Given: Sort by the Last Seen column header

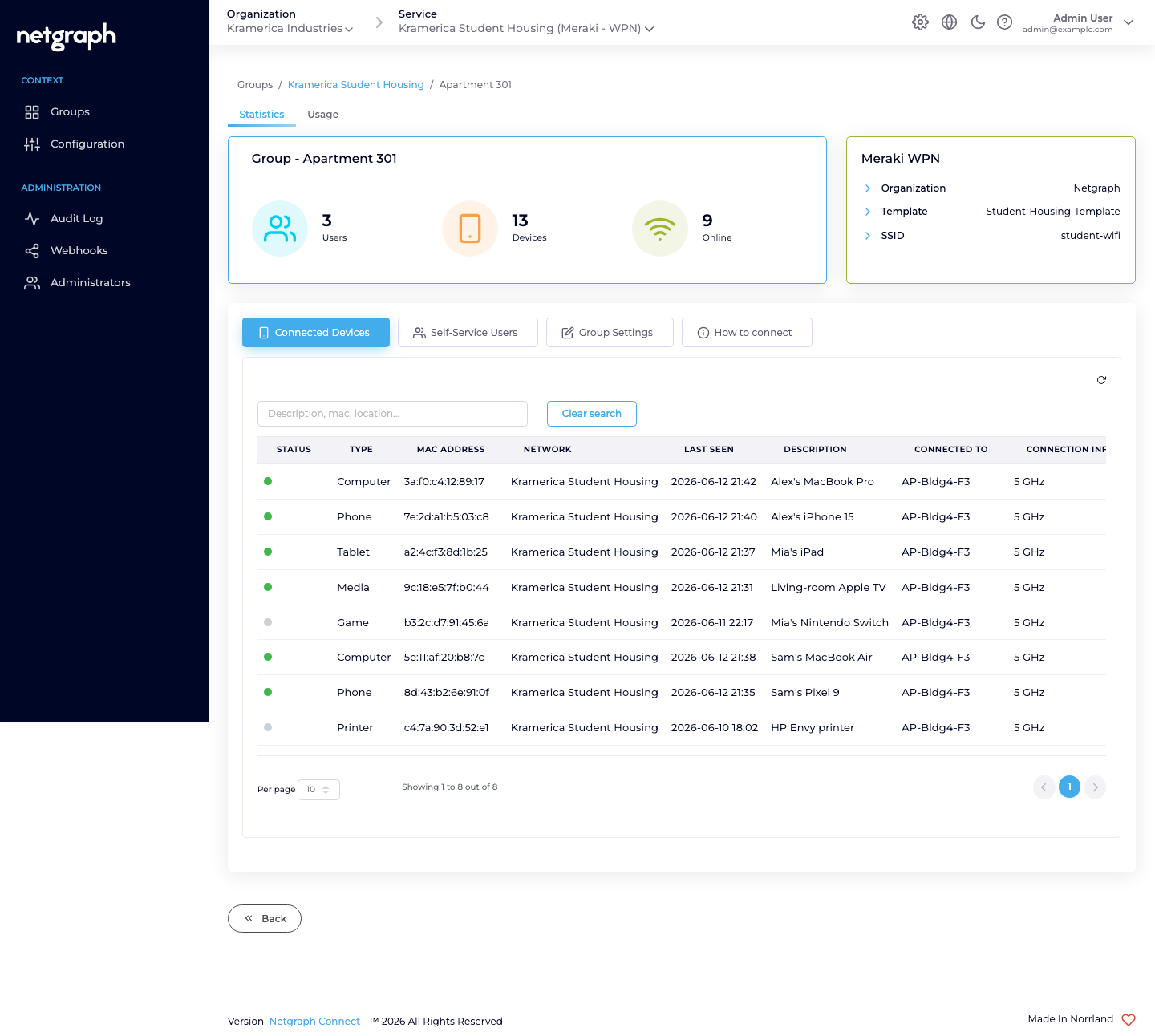Looking at the screenshot, I should pyautogui.click(x=709, y=450).
